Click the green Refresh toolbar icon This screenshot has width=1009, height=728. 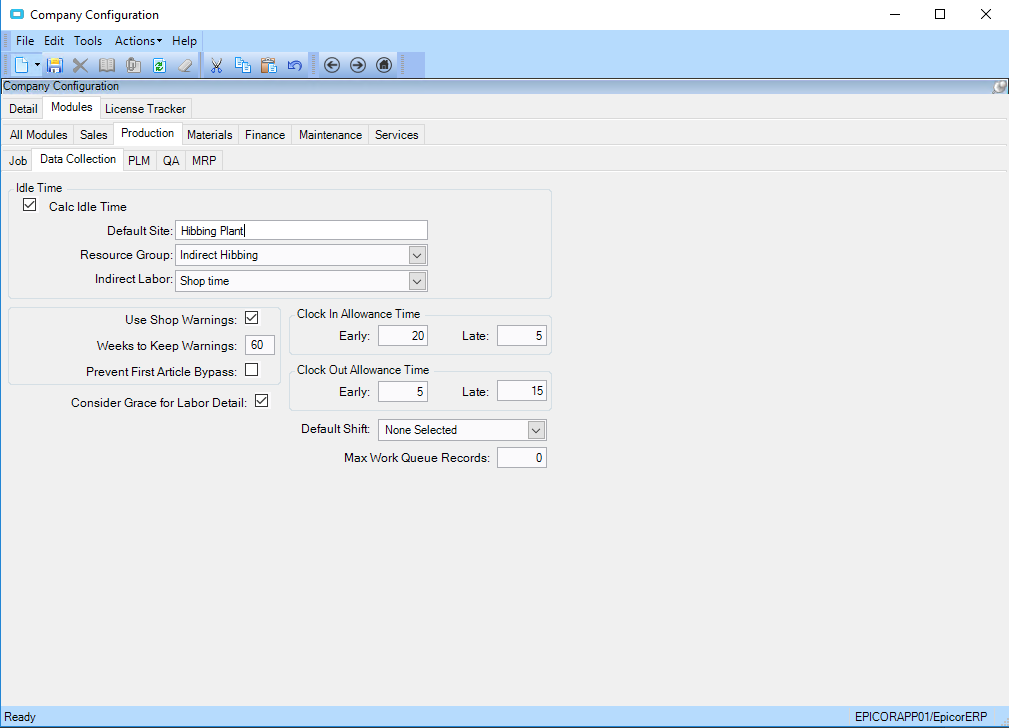[x=160, y=65]
